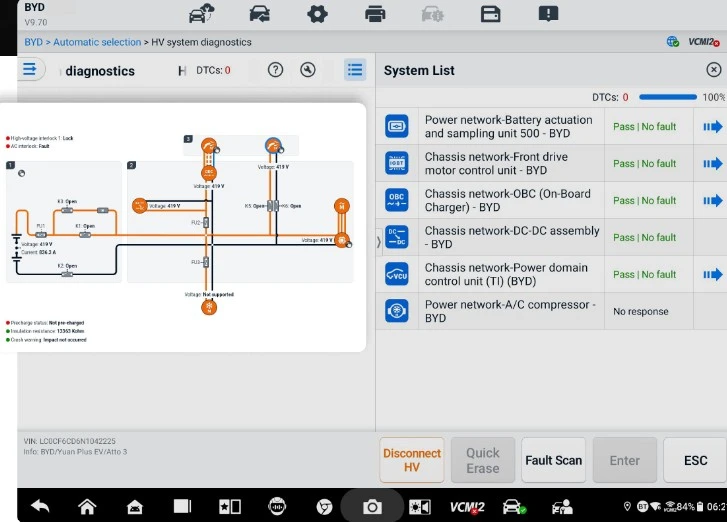Click the vehicle connected car icon
The height and width of the screenshot is (522, 727).
click(x=514, y=507)
